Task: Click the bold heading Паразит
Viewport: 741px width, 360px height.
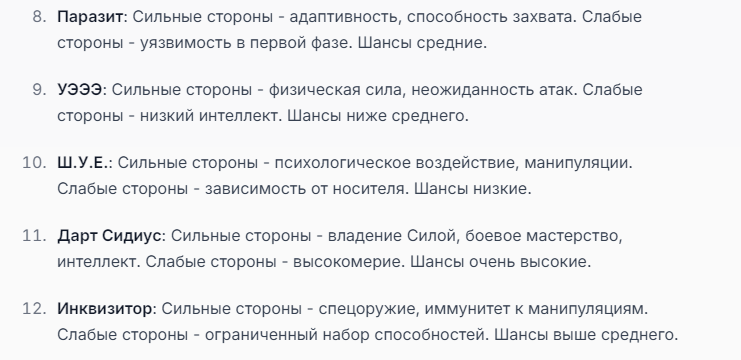Action: tap(90, 17)
